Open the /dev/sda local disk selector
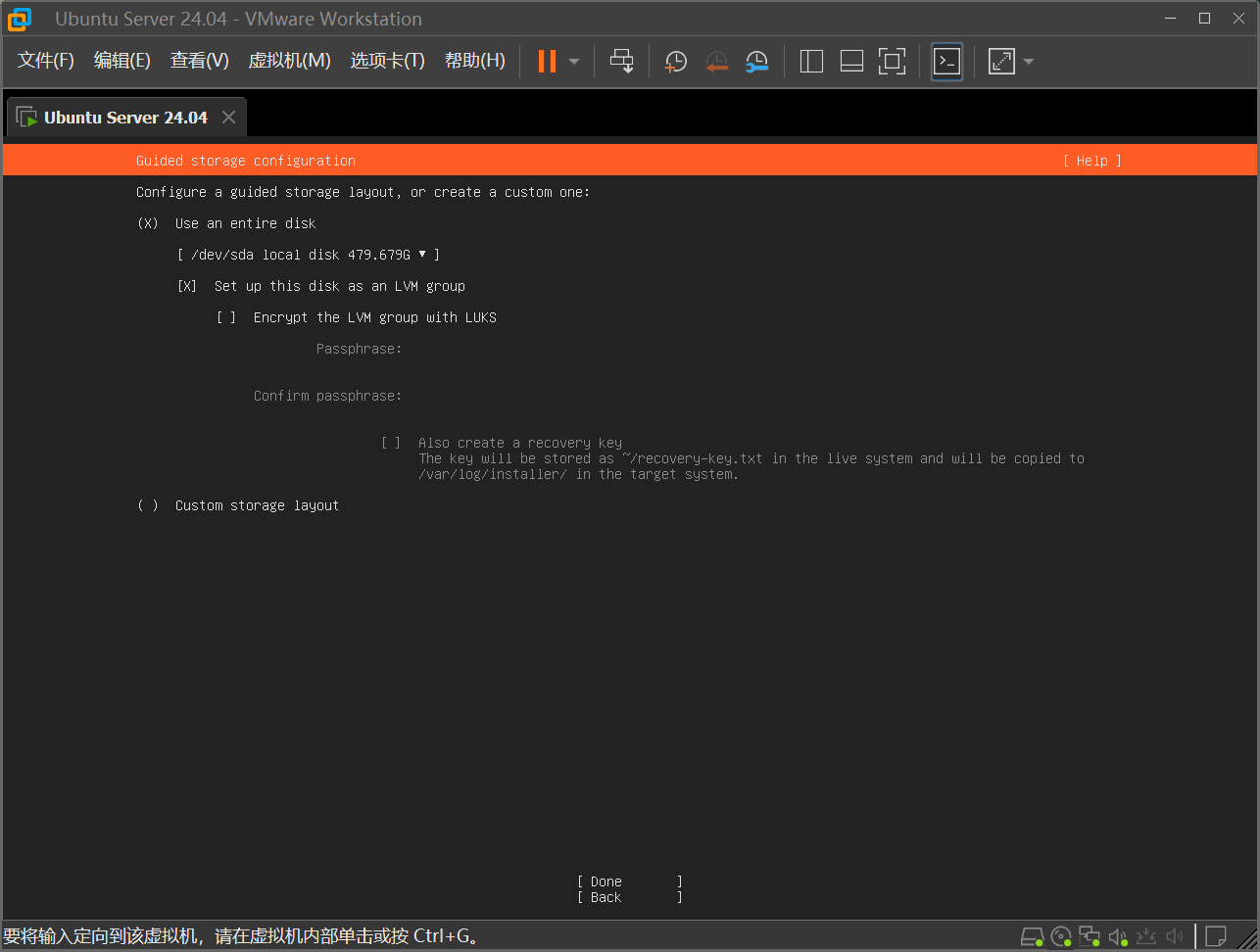This screenshot has height=952, width=1260. tap(309, 255)
